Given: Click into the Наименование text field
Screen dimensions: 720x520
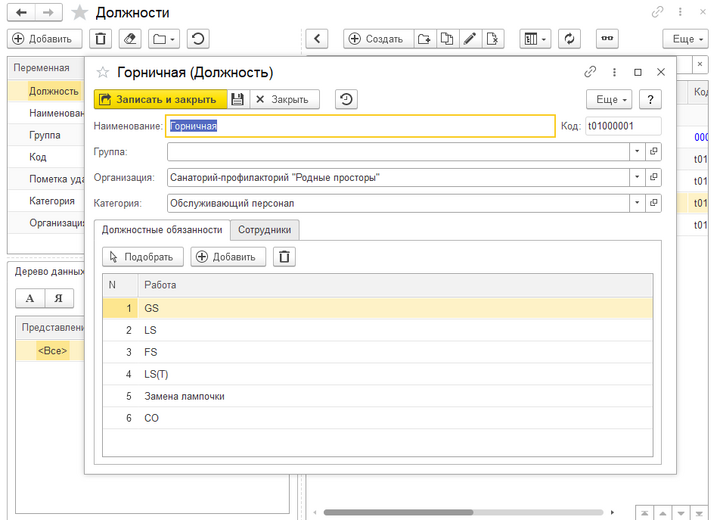Looking at the screenshot, I should [x=360, y=126].
